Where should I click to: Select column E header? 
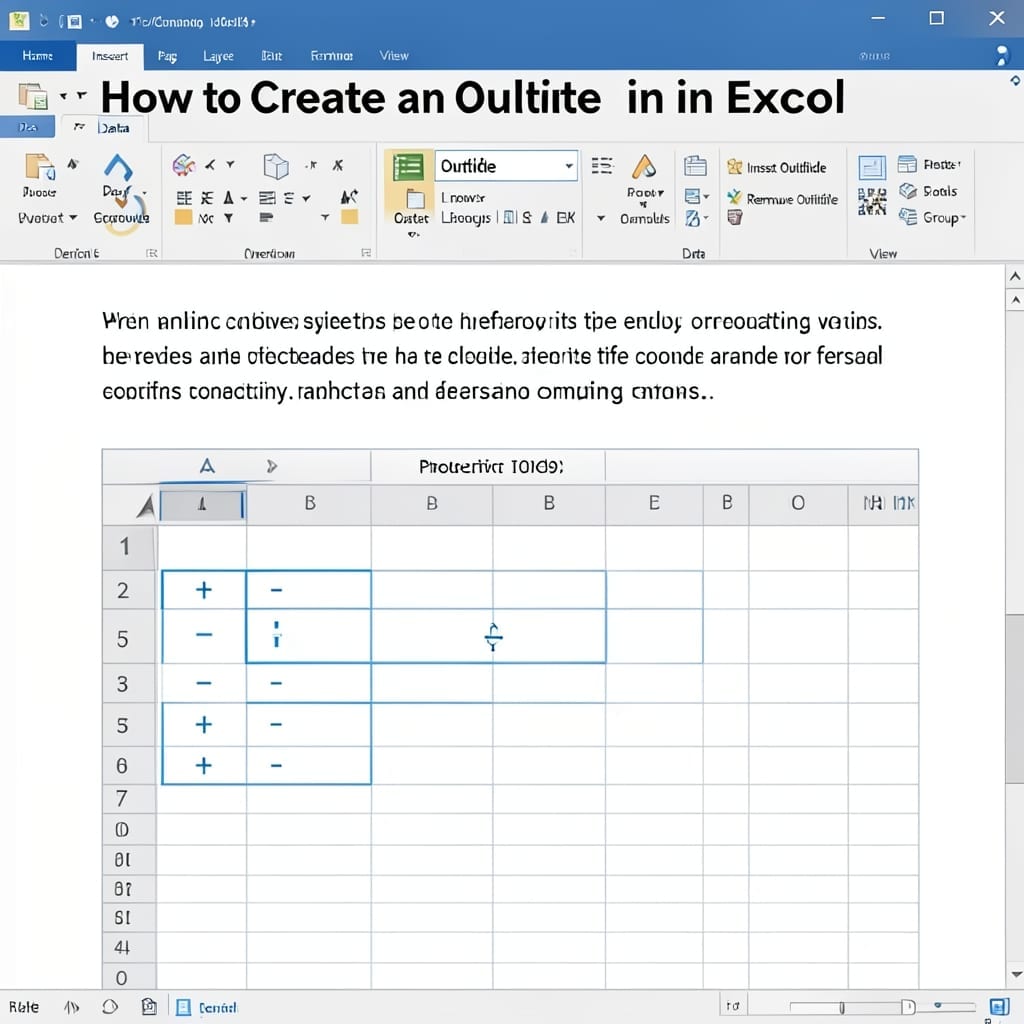[654, 503]
